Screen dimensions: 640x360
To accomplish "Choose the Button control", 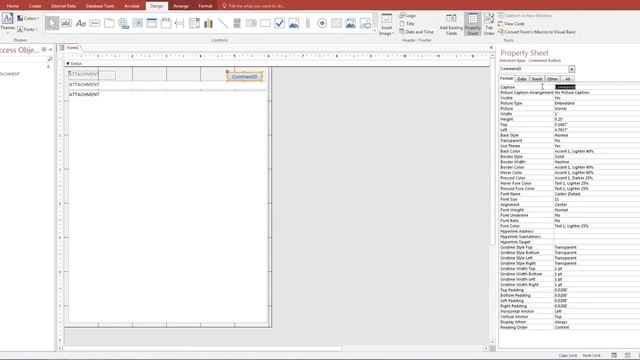I will point(95,23).
